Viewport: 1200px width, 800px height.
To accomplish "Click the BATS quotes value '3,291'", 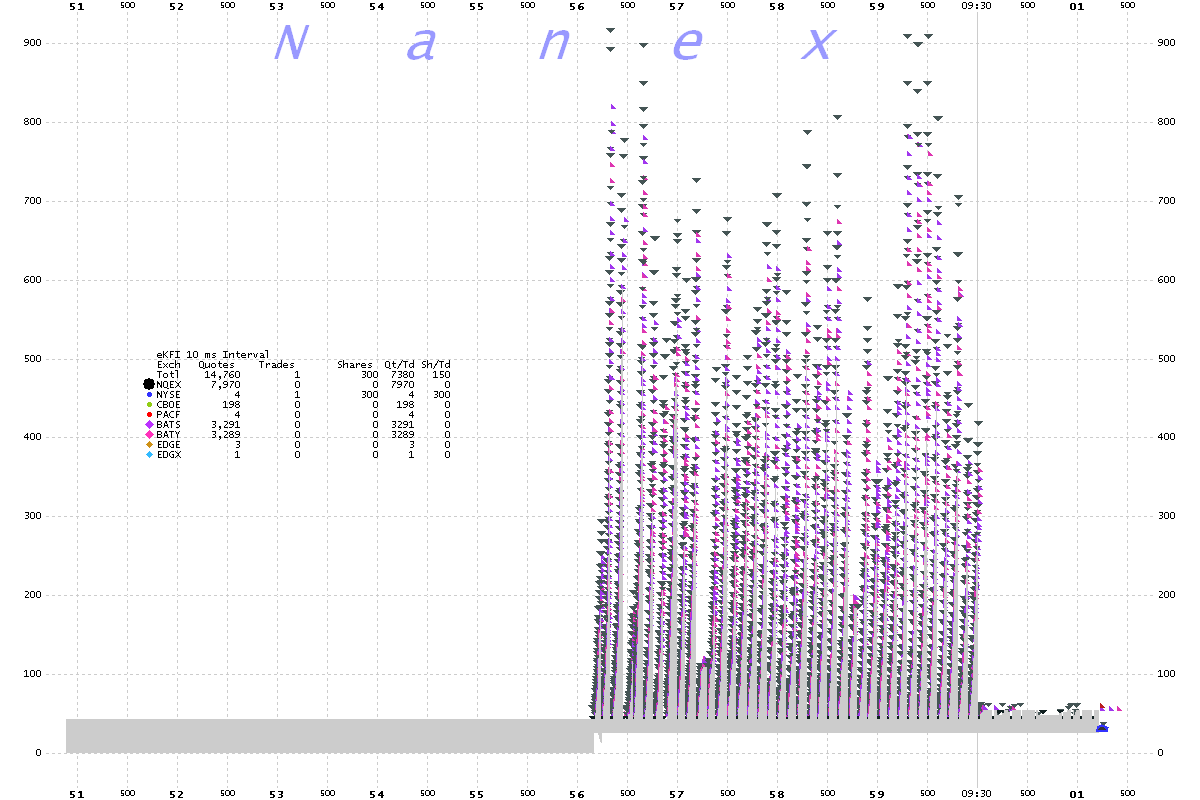I will click(x=225, y=424).
